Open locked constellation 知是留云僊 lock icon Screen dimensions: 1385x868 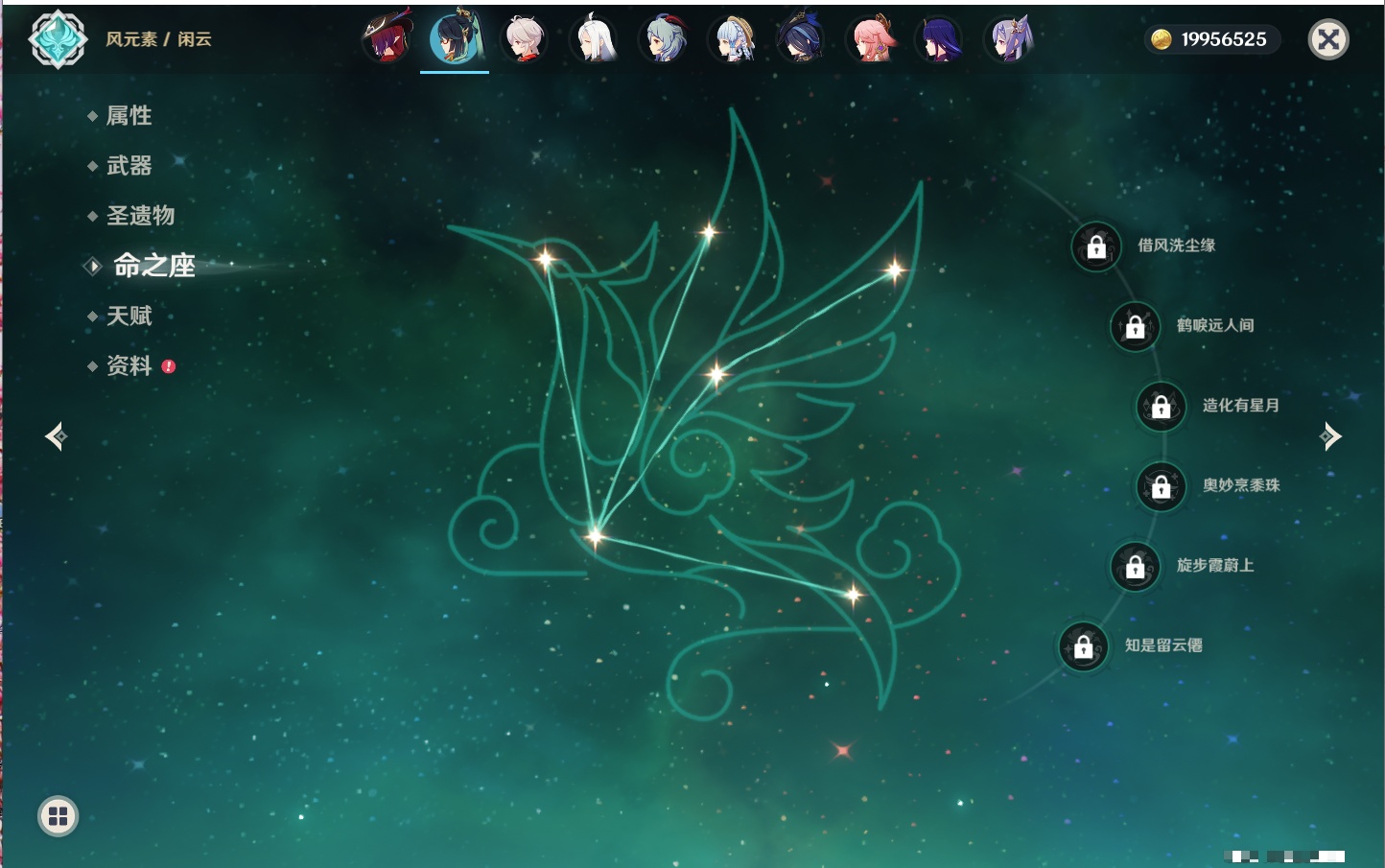pos(1084,646)
